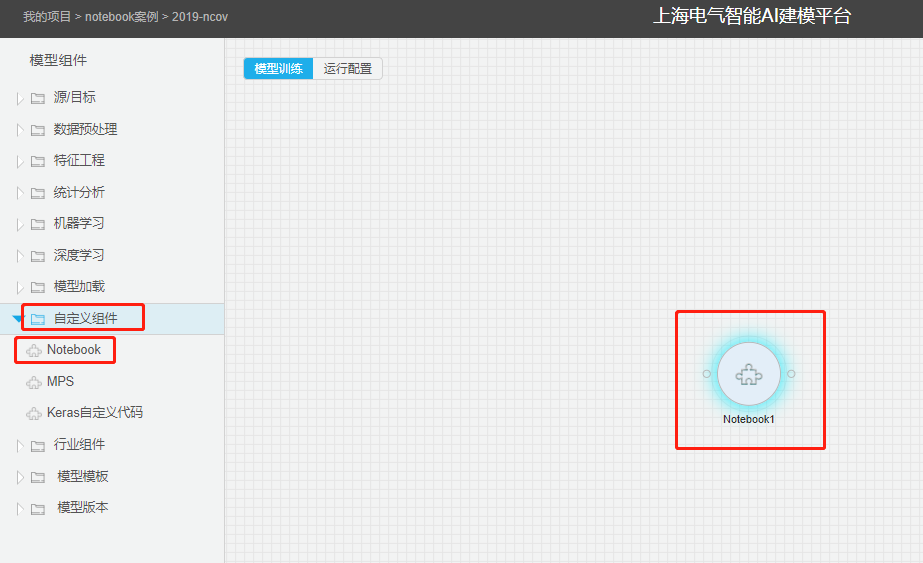Click the output port of Notebook1 node
Image resolution: width=923 pixels, height=563 pixels.
pyautogui.click(x=791, y=374)
